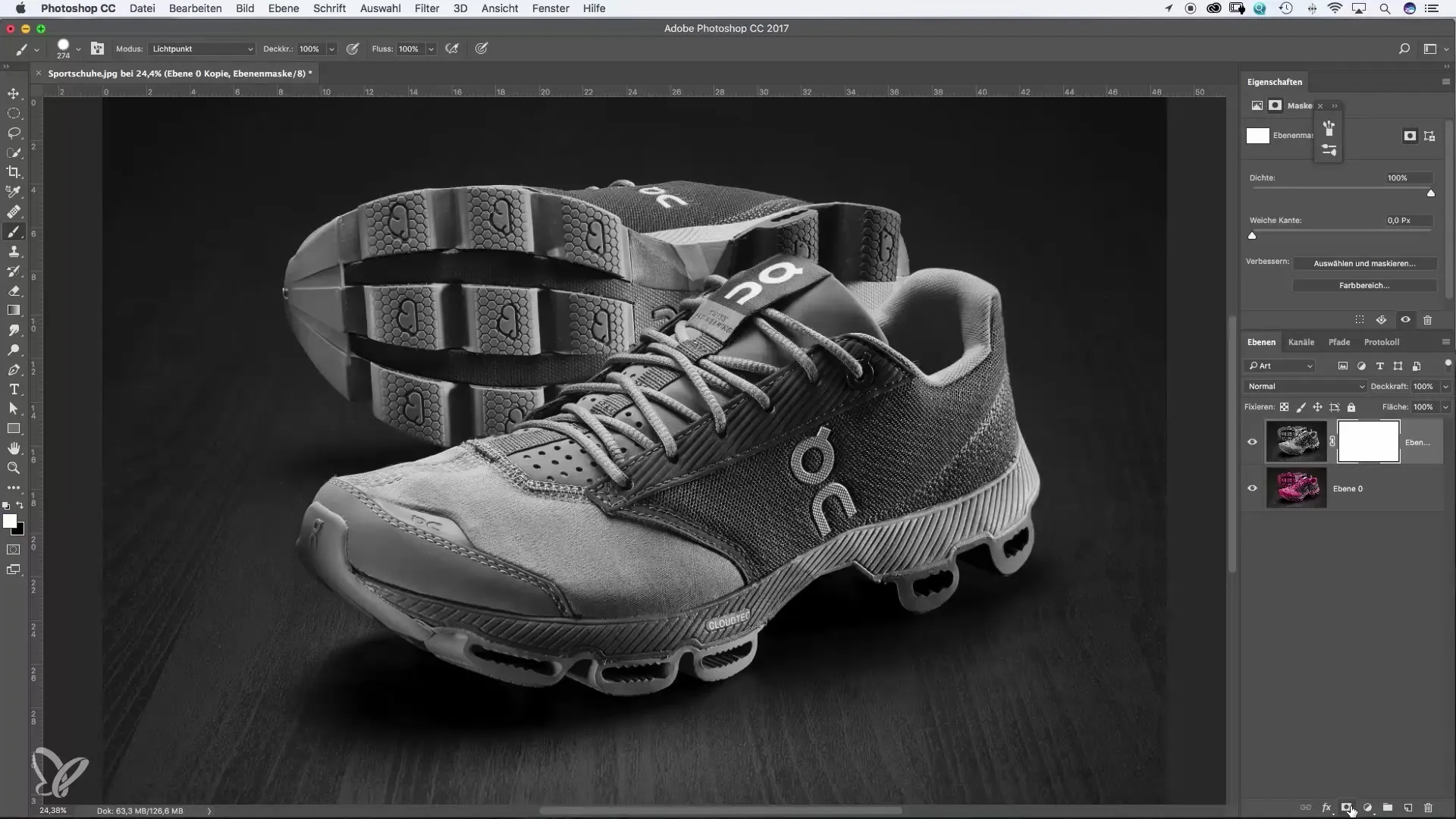This screenshot has height=819, width=1456.
Task: Select the Ebene 0 layer thumbnail
Action: point(1296,488)
